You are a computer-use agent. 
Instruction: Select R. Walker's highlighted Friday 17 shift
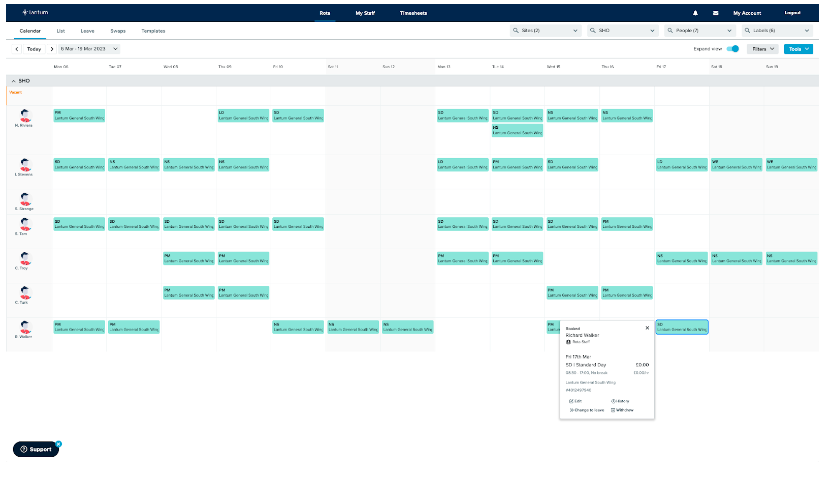click(682, 327)
